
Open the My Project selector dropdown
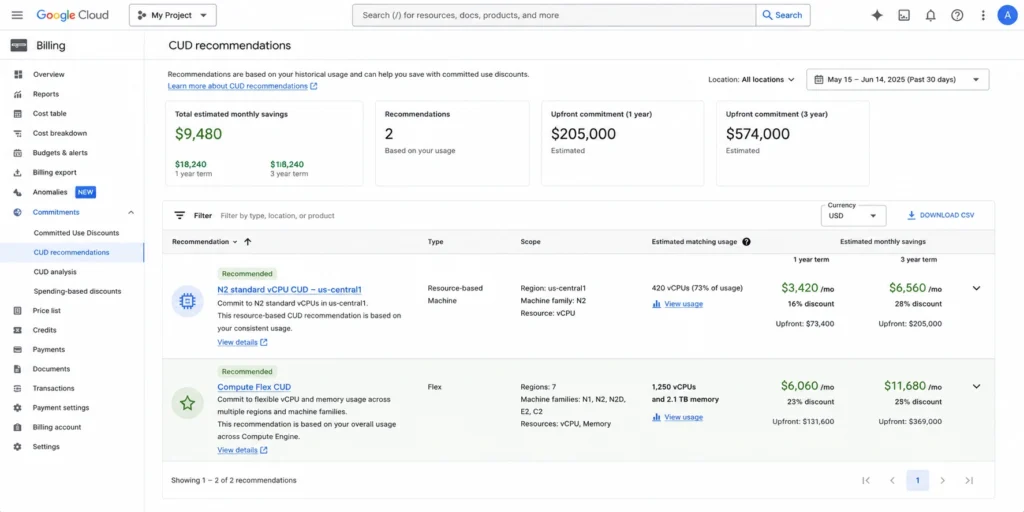[172, 15]
